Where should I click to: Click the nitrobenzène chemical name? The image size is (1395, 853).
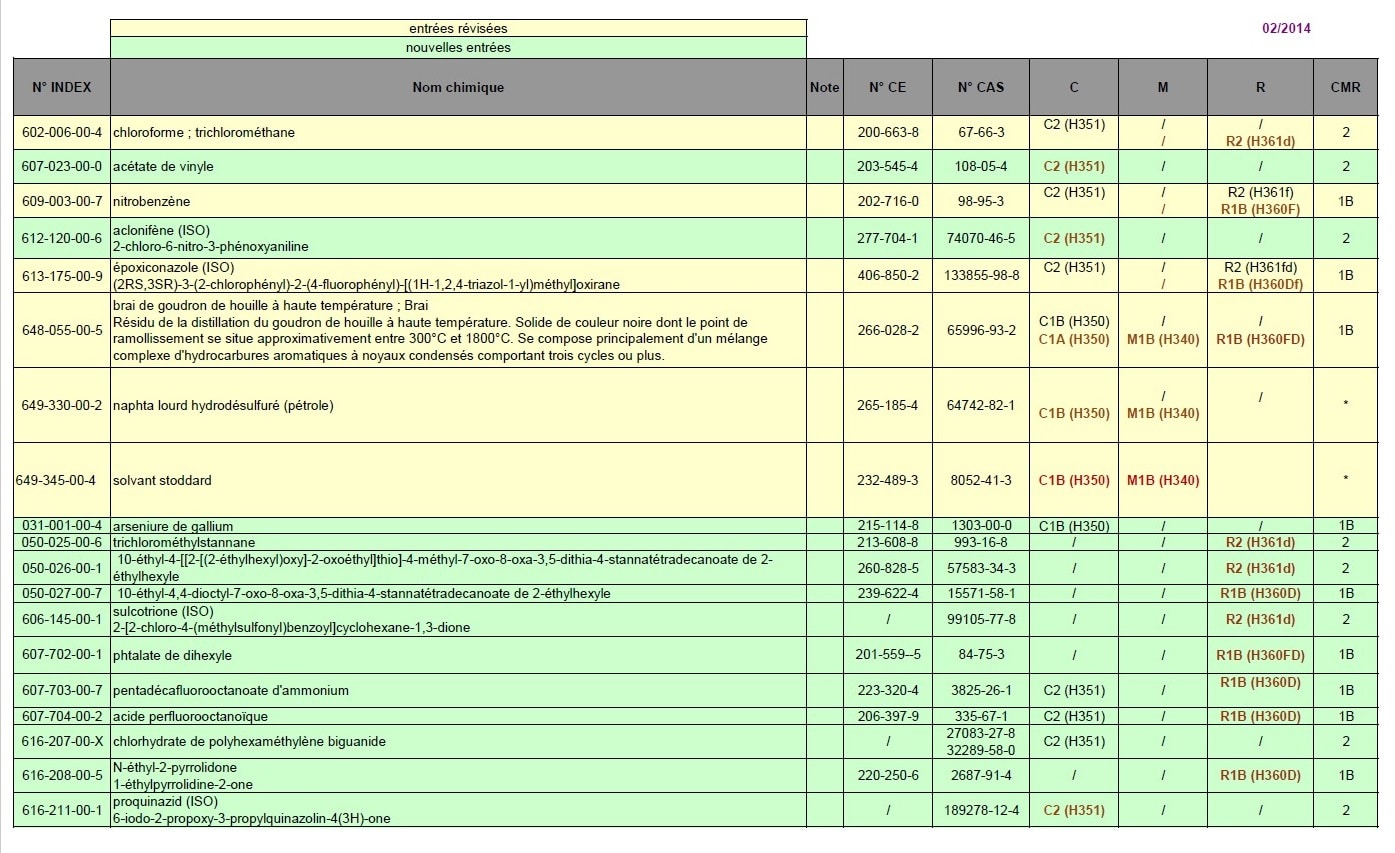[x=151, y=201]
